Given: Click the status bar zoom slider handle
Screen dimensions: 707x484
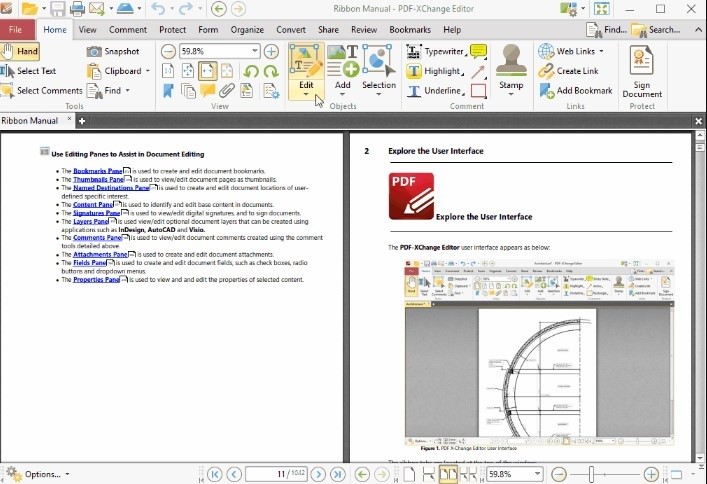Looking at the screenshot, I should [591, 474].
